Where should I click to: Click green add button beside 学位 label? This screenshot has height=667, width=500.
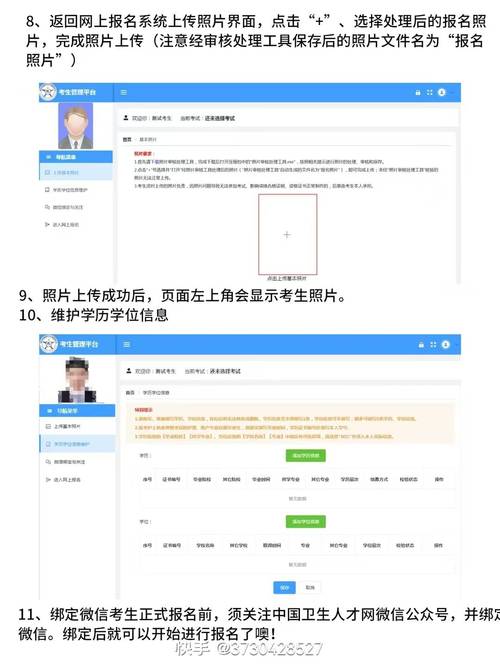[x=306, y=522]
